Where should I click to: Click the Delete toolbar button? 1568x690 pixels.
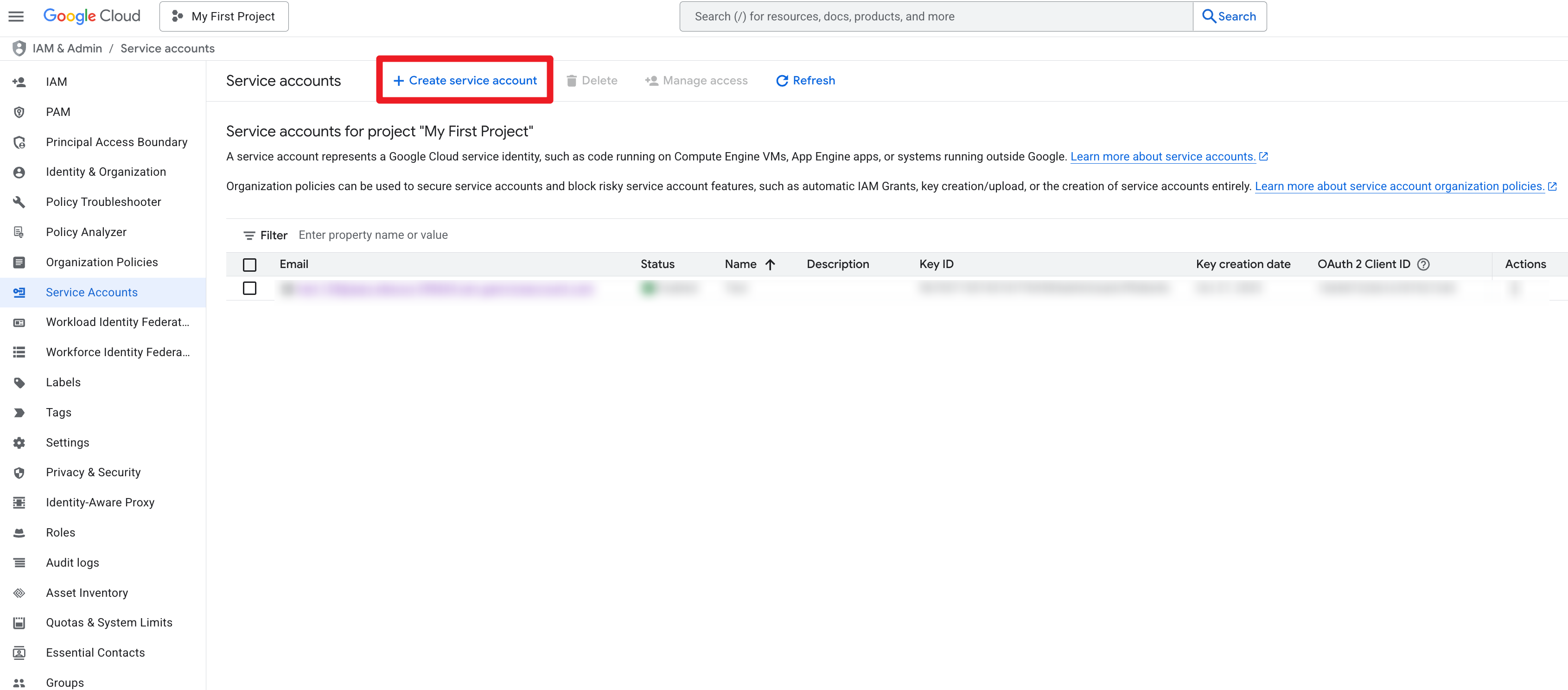pyautogui.click(x=592, y=80)
